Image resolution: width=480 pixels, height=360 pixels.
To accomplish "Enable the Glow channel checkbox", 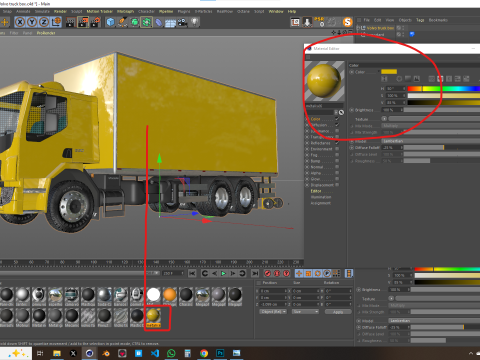I will pos(337,179).
